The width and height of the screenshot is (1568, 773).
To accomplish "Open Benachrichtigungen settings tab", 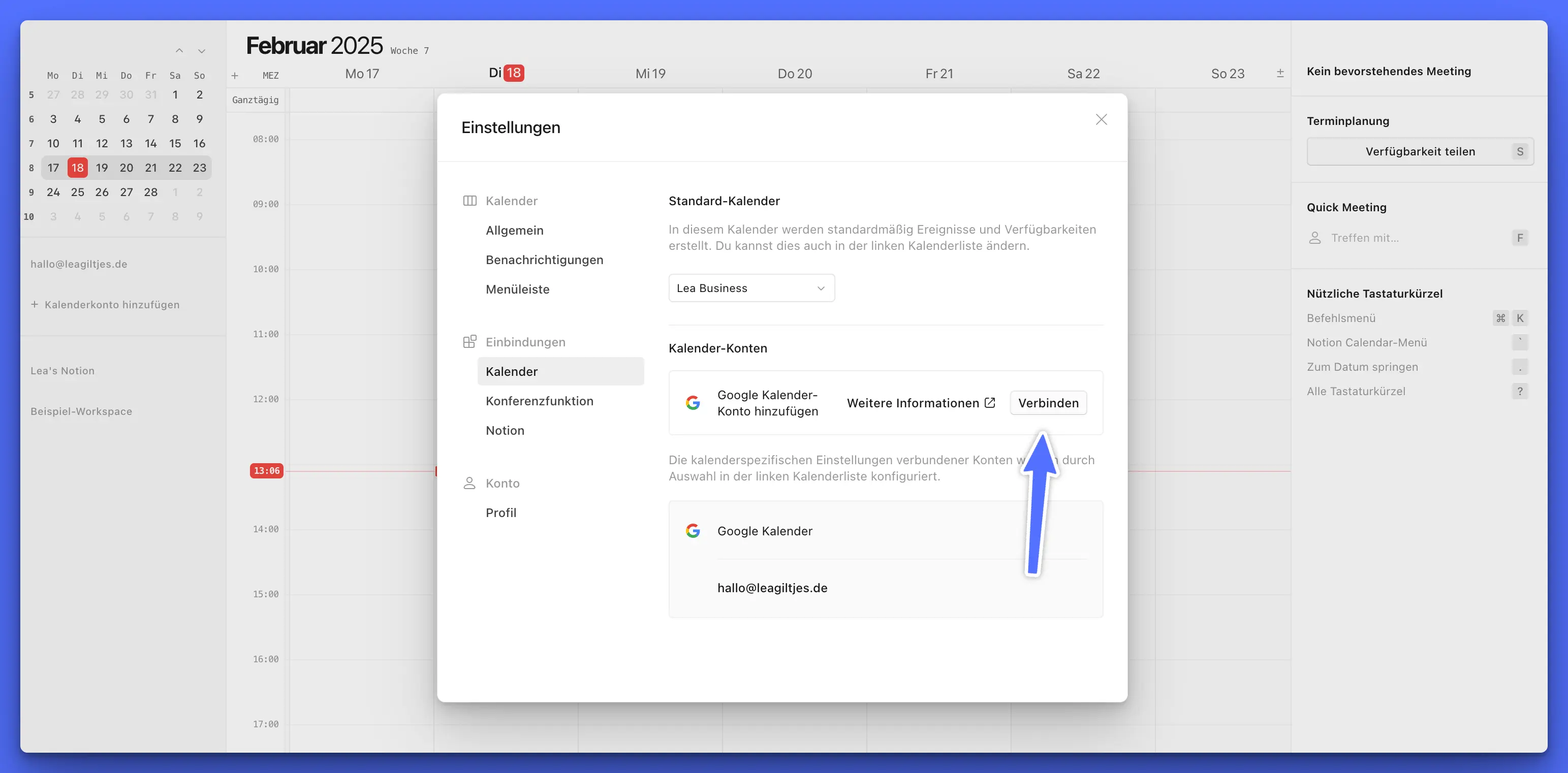I will (x=544, y=260).
